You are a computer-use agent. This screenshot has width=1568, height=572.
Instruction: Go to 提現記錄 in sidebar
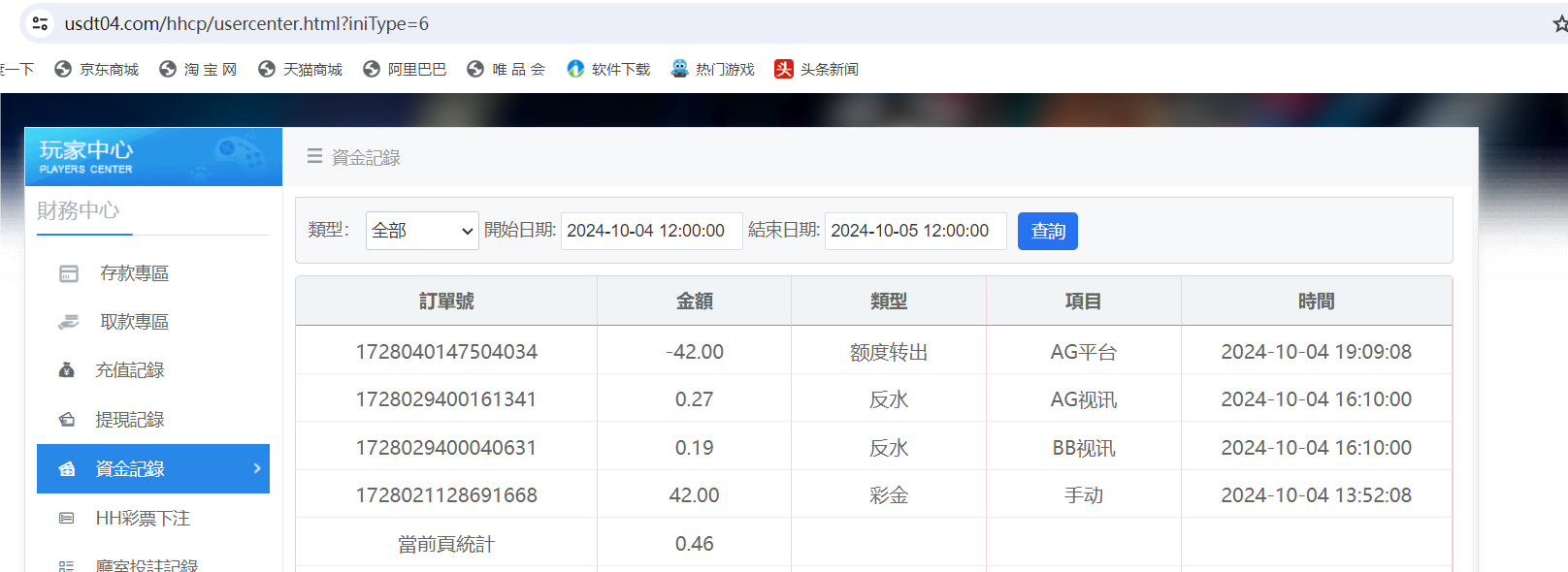tap(130, 420)
